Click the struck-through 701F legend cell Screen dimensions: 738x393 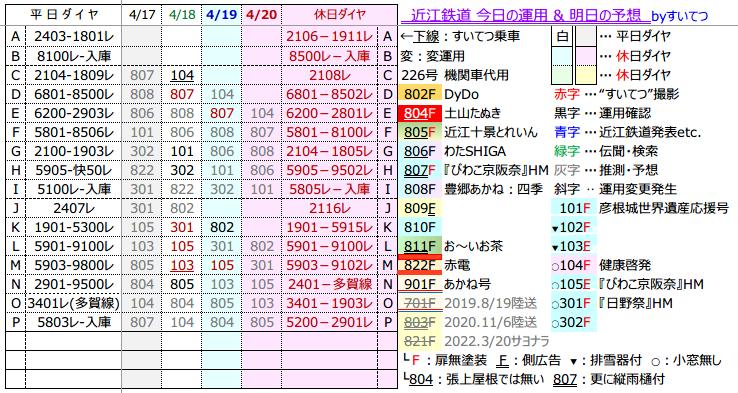(x=420, y=303)
